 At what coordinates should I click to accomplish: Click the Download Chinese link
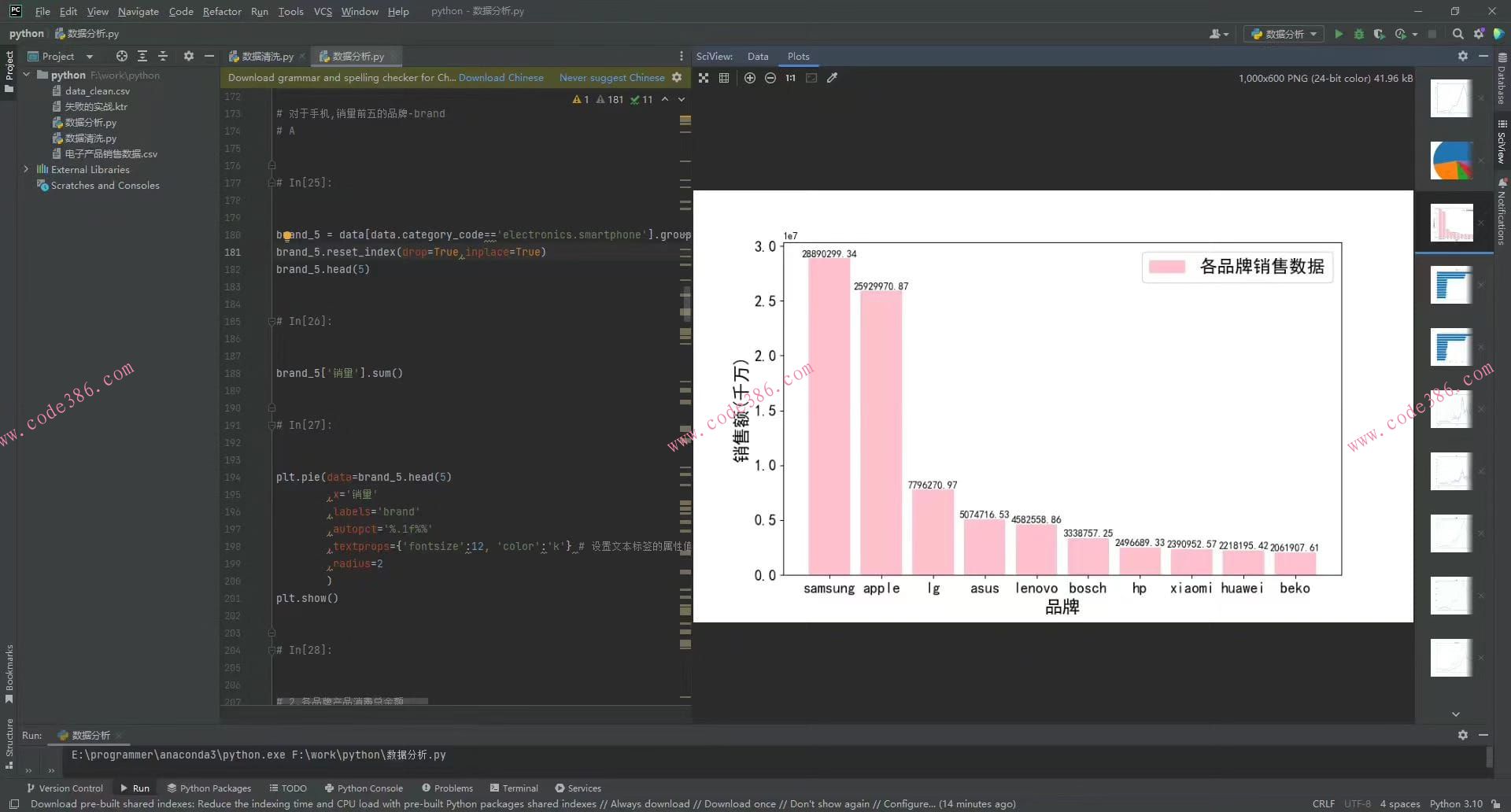click(x=501, y=77)
